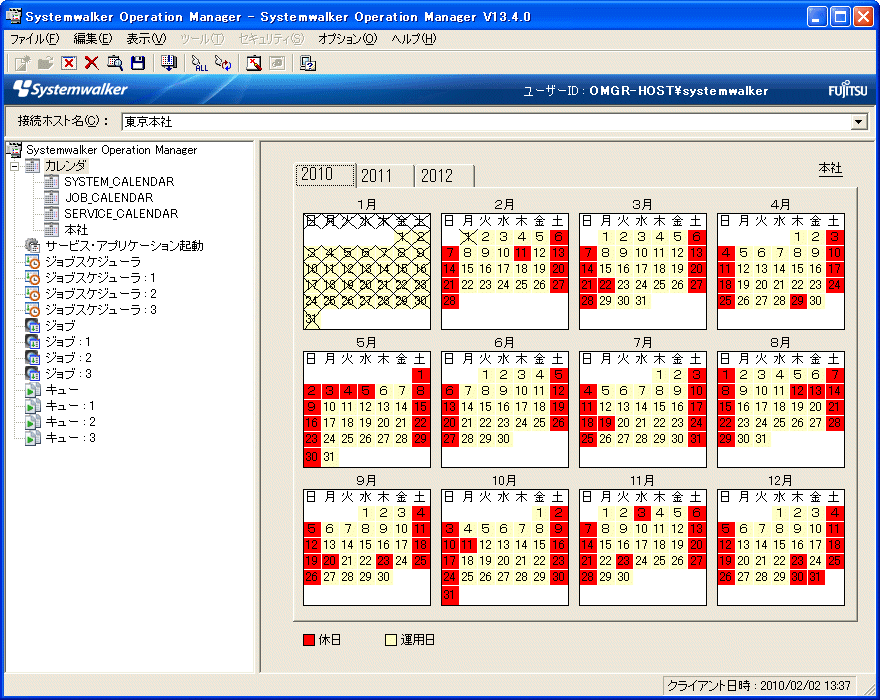
Task: Select the ジョブスケジューラ:2 tree item
Action: tap(101, 294)
